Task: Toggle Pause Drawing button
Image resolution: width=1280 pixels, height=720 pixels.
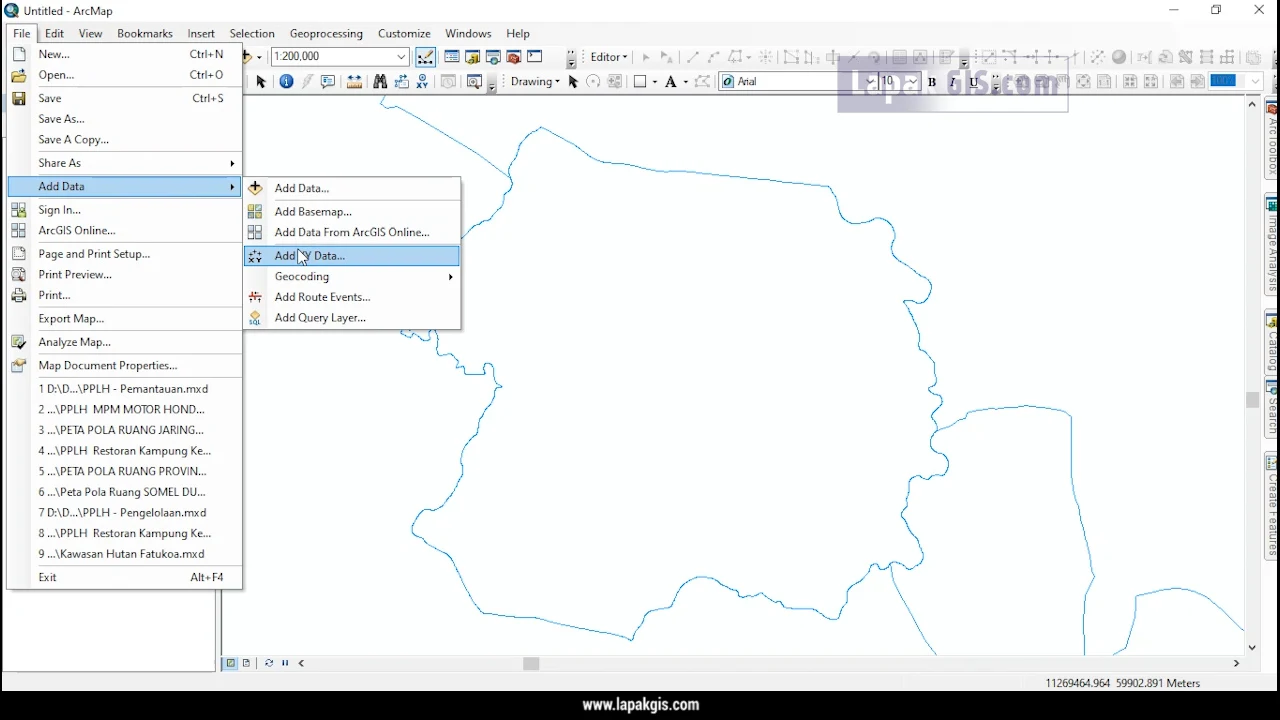Action: pos(285,663)
